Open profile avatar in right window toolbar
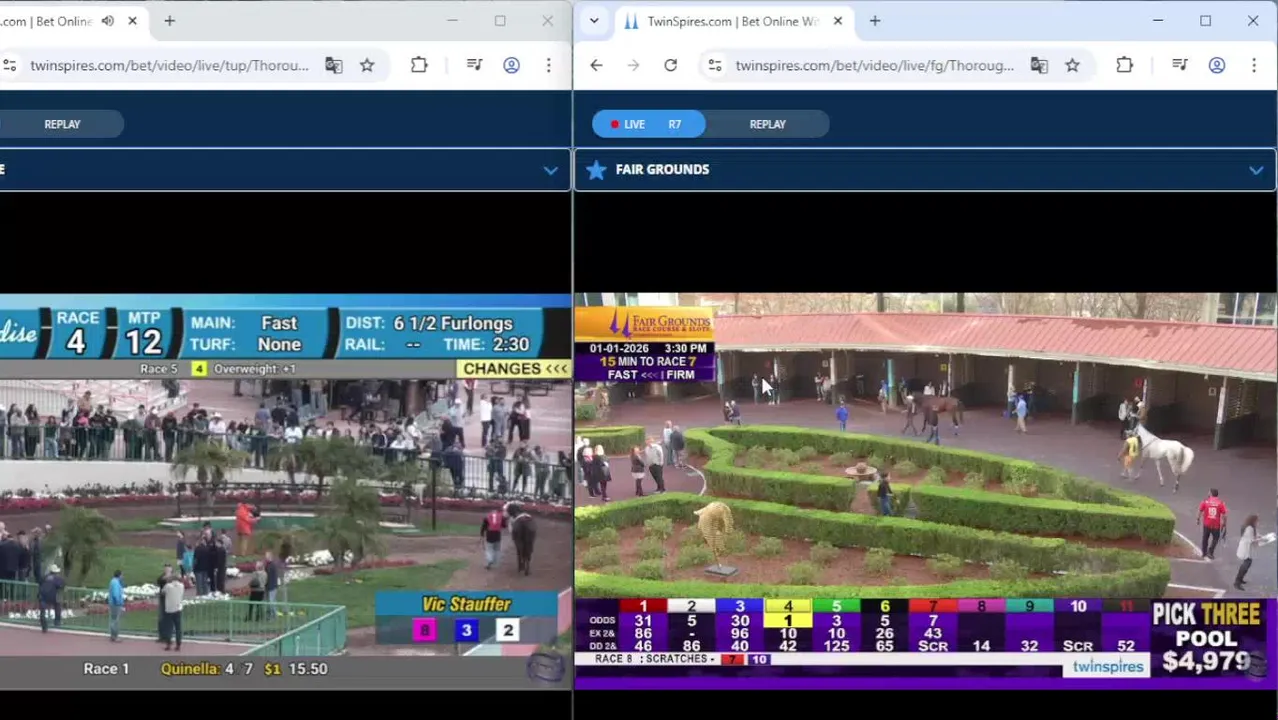The width and height of the screenshot is (1278, 720). [1217, 65]
